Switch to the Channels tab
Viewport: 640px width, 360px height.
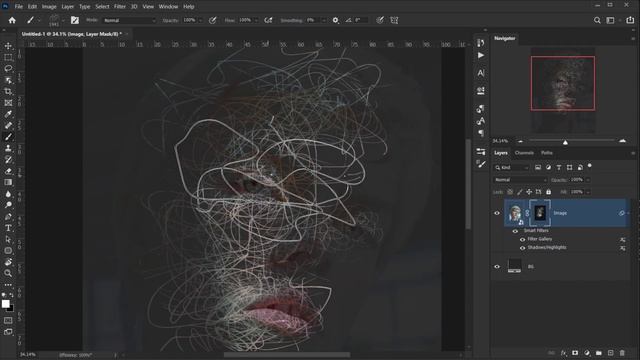524,153
